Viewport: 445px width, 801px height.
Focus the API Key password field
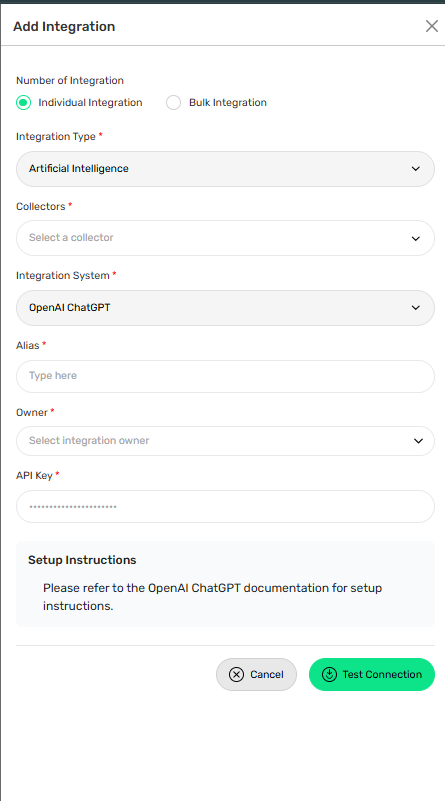point(225,506)
